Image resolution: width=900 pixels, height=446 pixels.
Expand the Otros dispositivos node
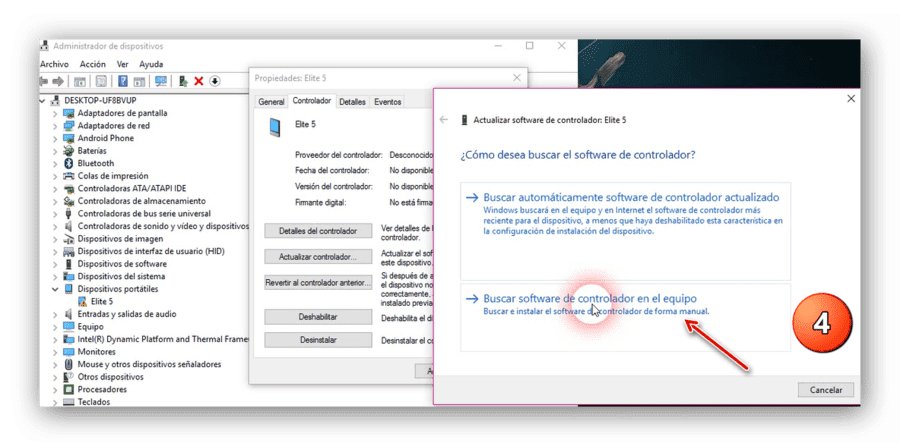click(x=55, y=377)
